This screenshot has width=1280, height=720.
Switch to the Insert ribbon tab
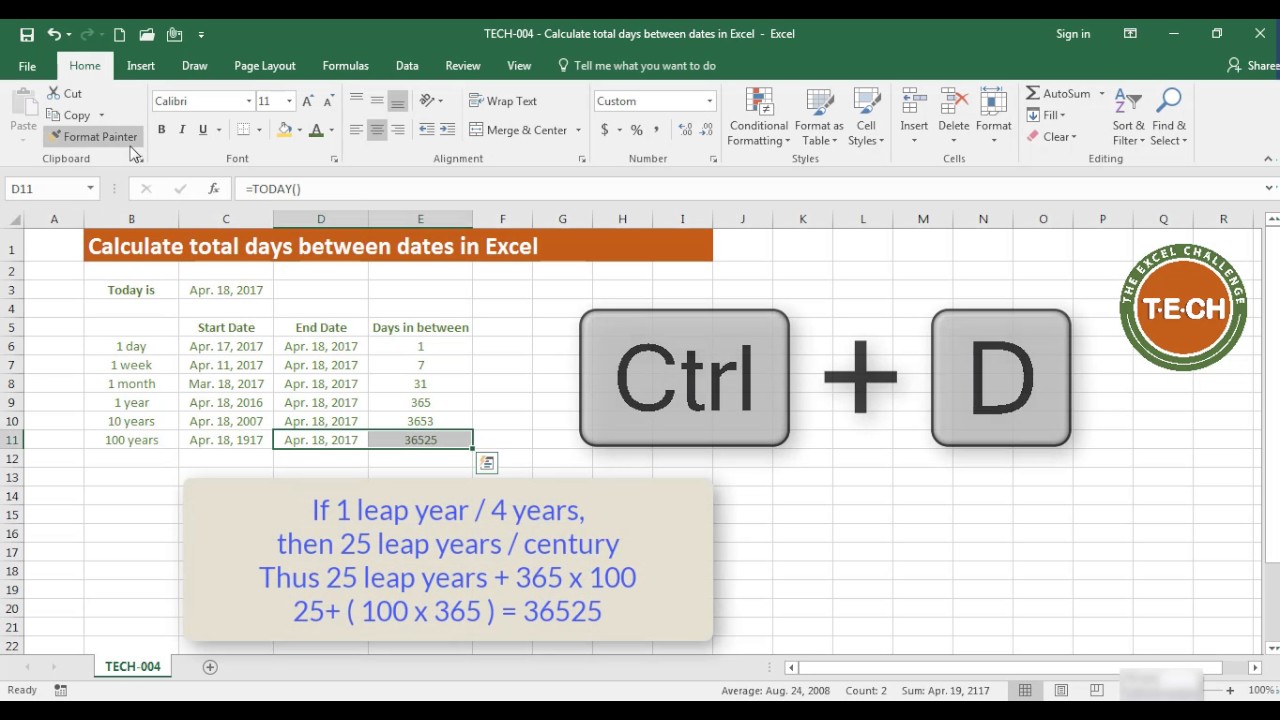[x=141, y=66]
